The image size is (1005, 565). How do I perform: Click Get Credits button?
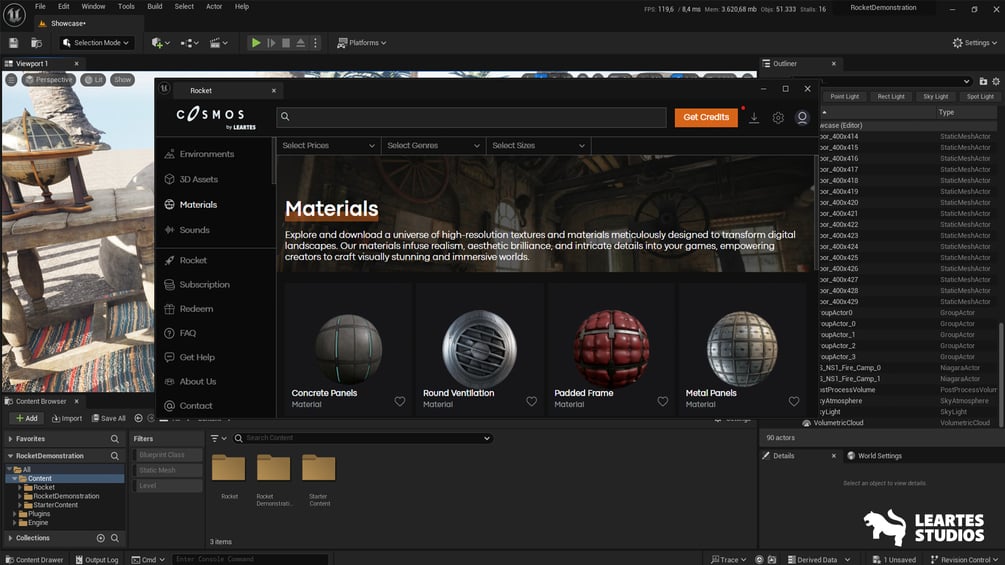tap(706, 117)
